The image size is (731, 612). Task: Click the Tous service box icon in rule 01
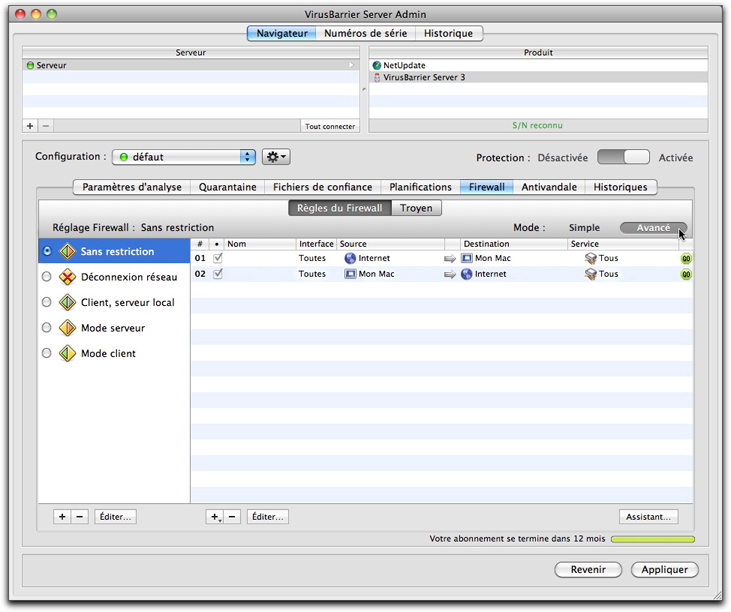tap(591, 258)
